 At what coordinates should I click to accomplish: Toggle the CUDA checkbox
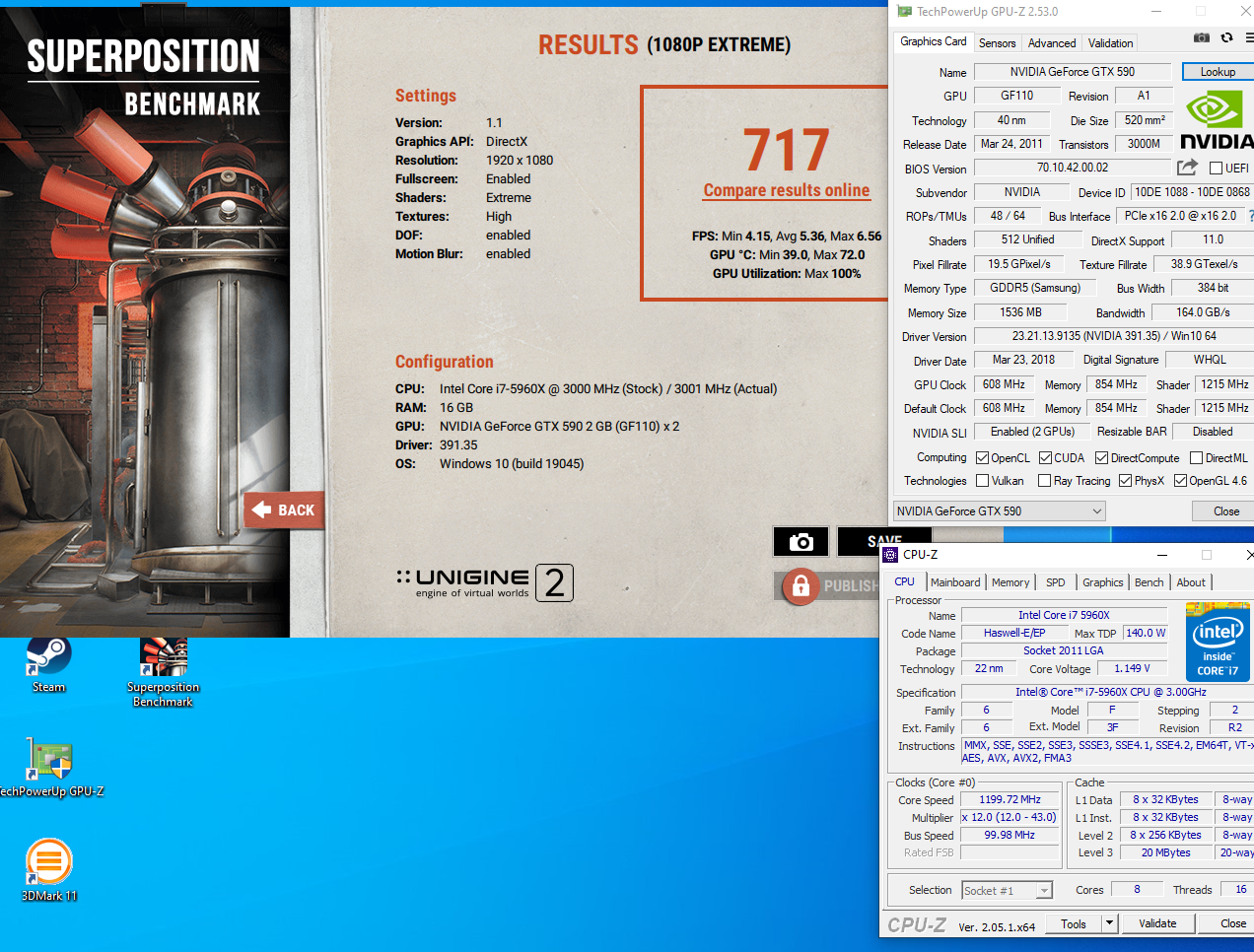1045,458
